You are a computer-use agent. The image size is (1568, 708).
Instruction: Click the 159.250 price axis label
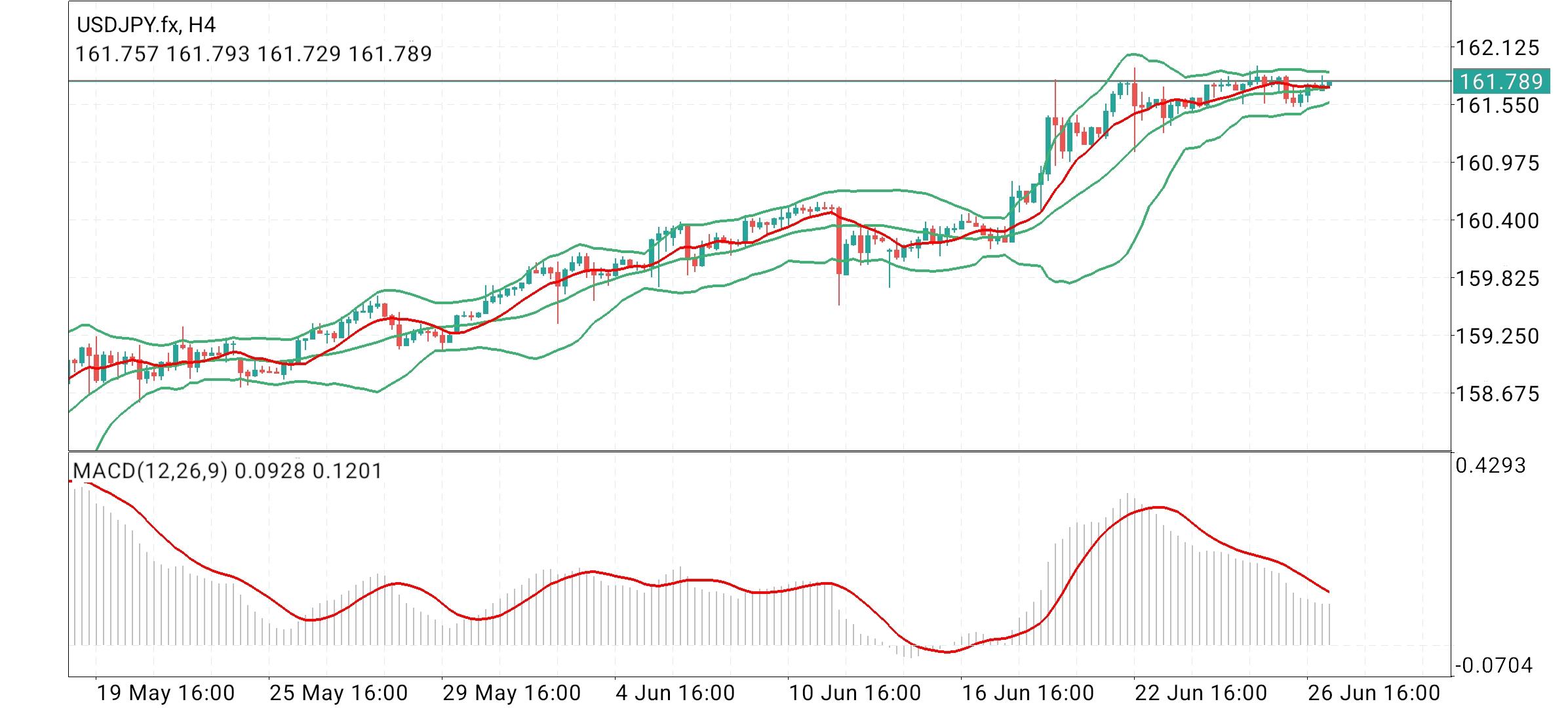(1497, 336)
